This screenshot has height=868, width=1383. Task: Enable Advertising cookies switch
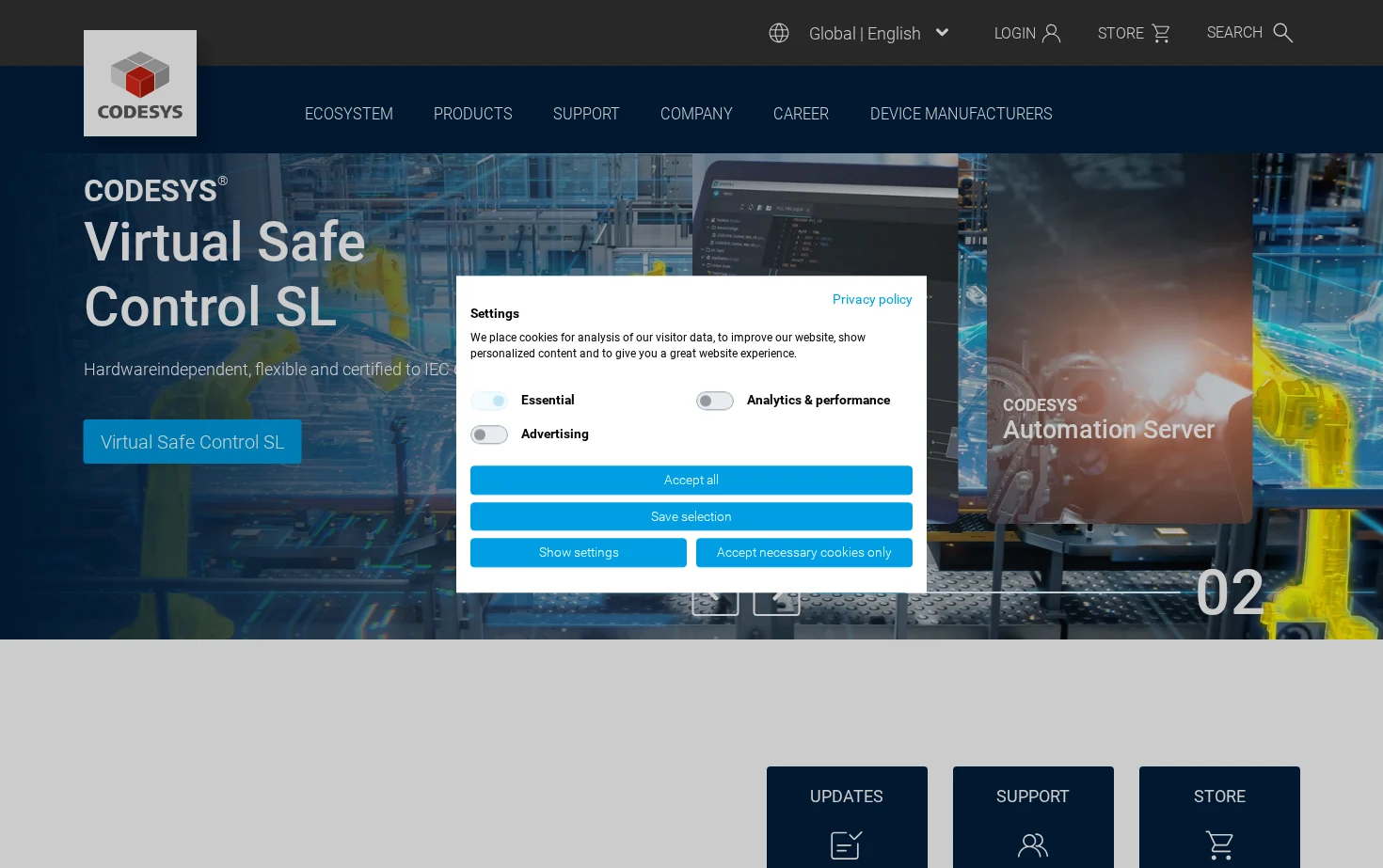489,434
